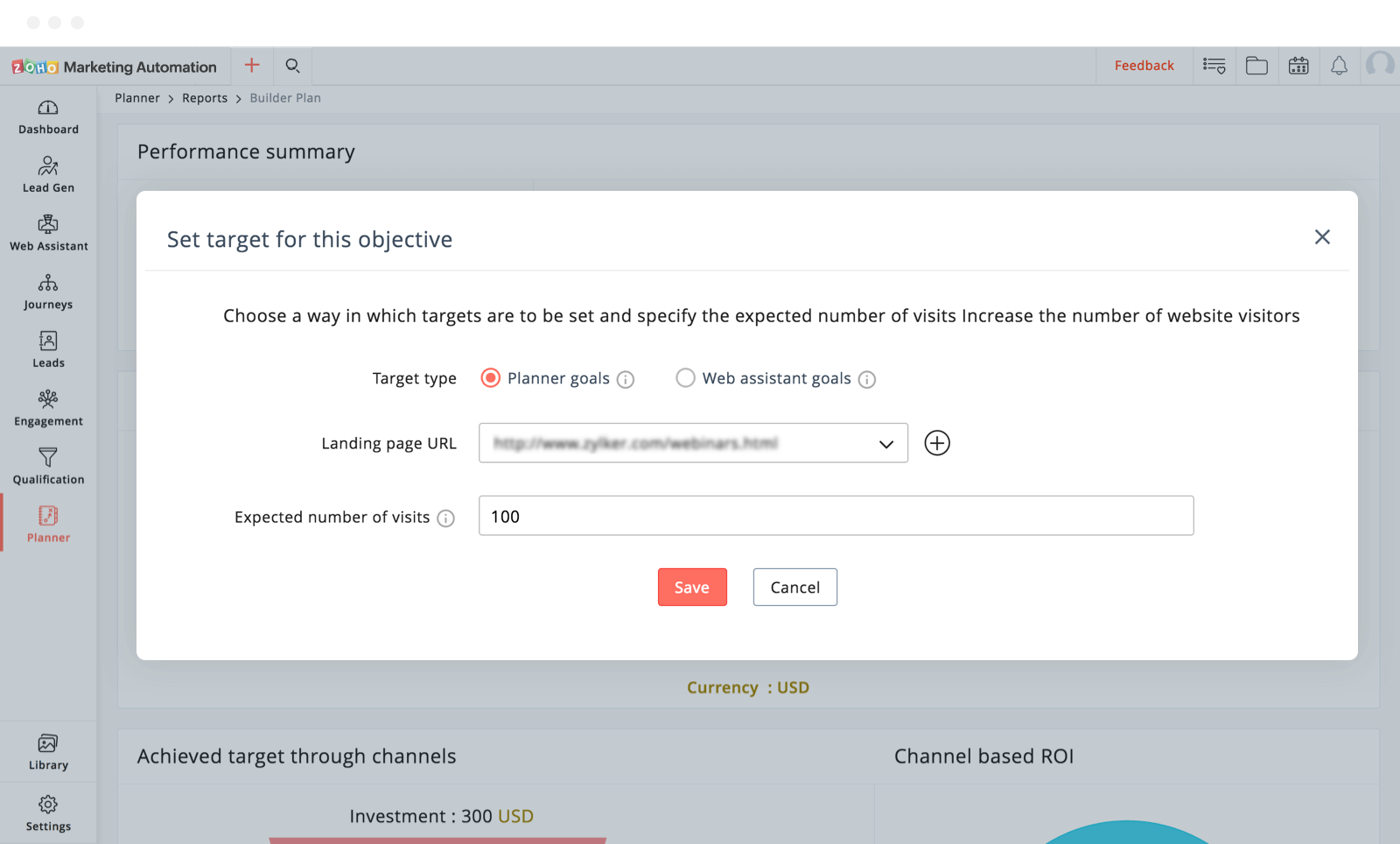
Task: Navigate to Reports in breadcrumb
Action: [x=205, y=98]
